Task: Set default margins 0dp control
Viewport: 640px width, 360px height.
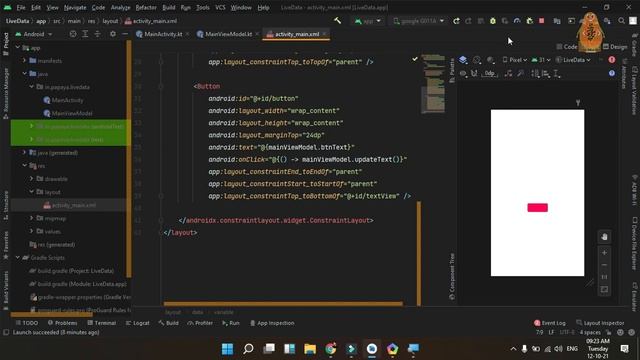Action: click(x=490, y=73)
